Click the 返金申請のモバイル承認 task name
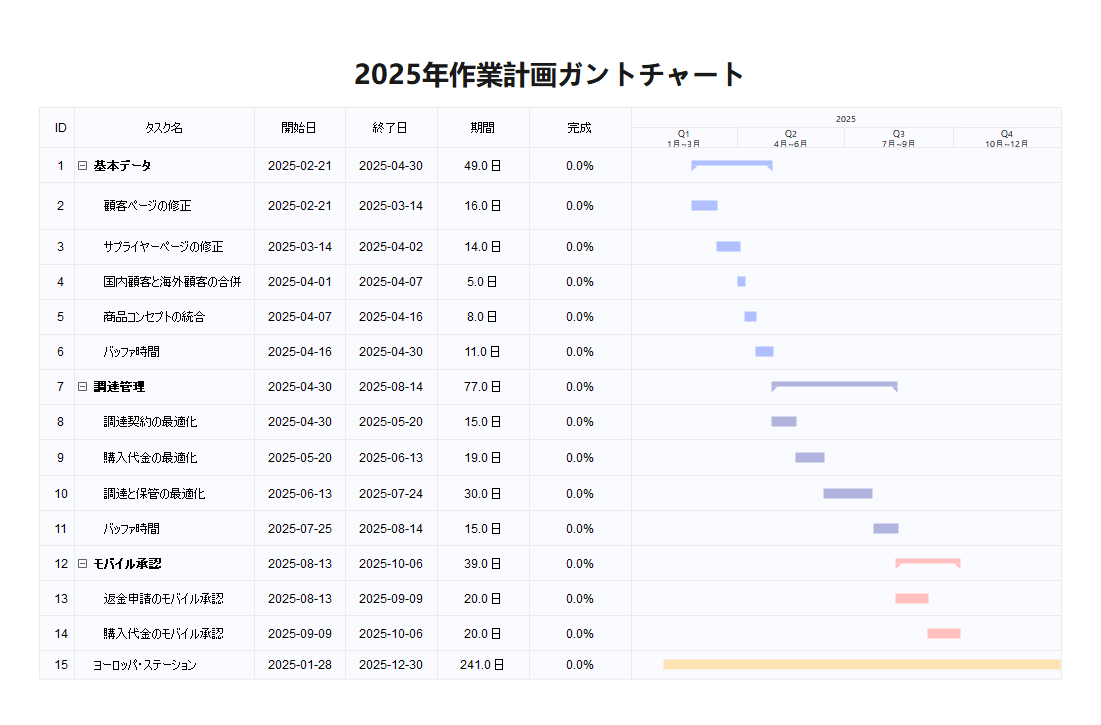Screen dimensions: 1101x725 coord(163,599)
